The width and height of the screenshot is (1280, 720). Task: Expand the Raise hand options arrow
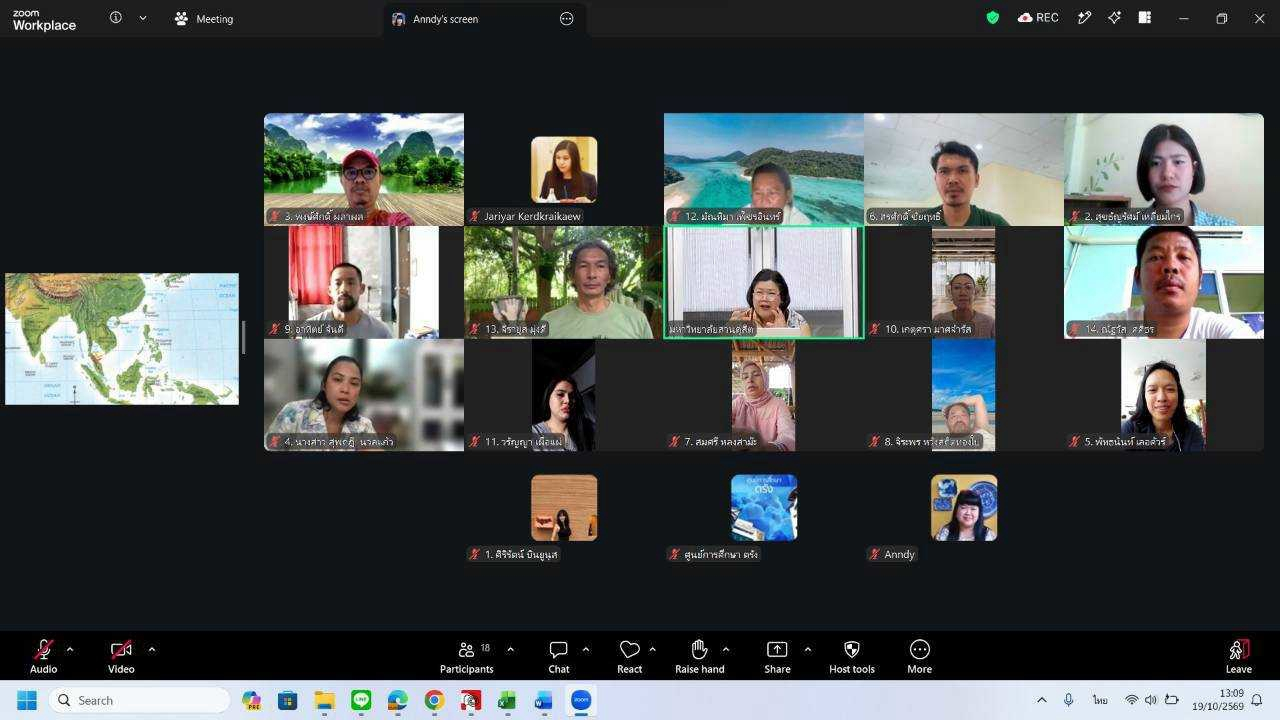725,649
